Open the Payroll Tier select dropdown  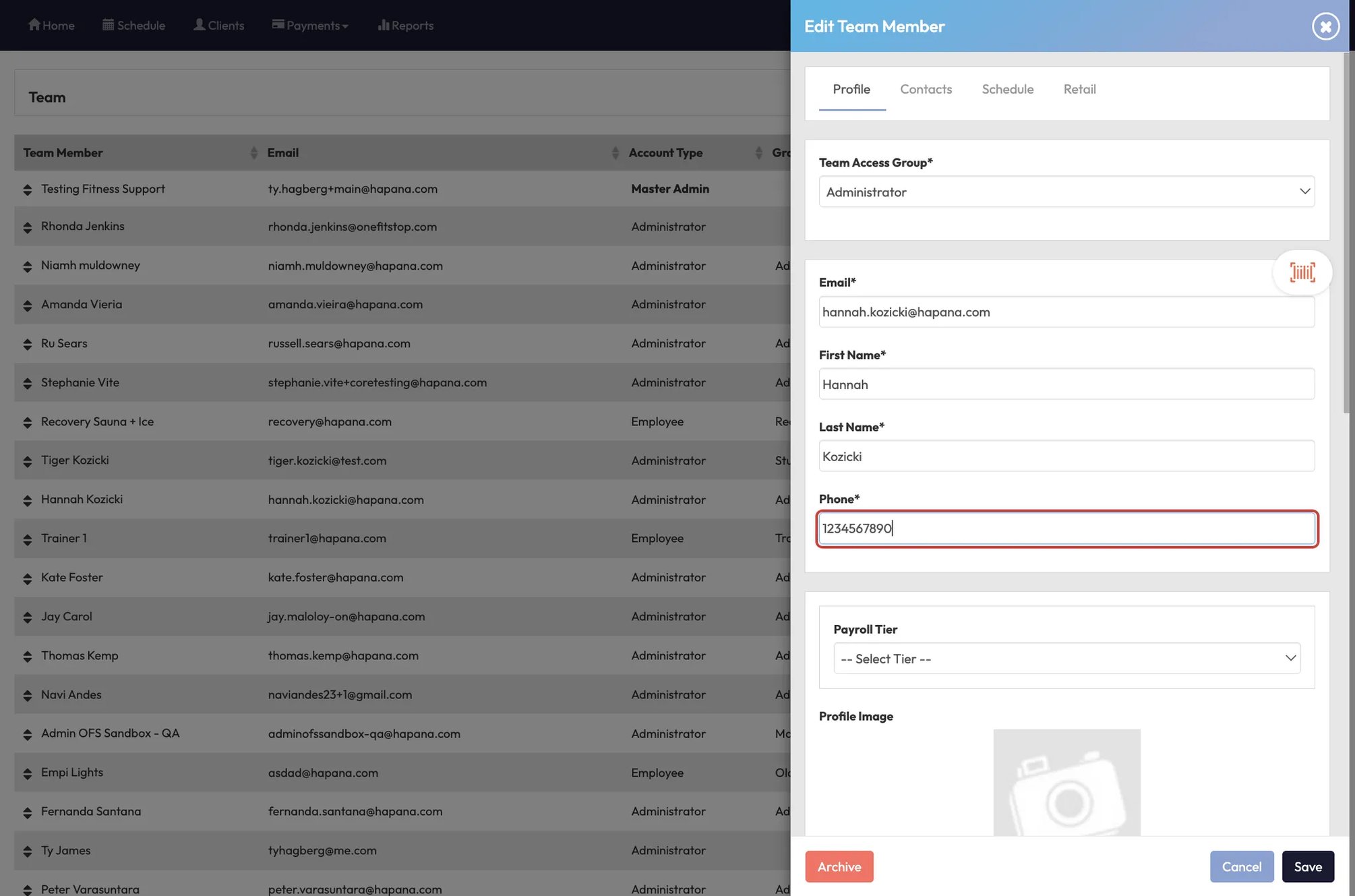(1066, 659)
